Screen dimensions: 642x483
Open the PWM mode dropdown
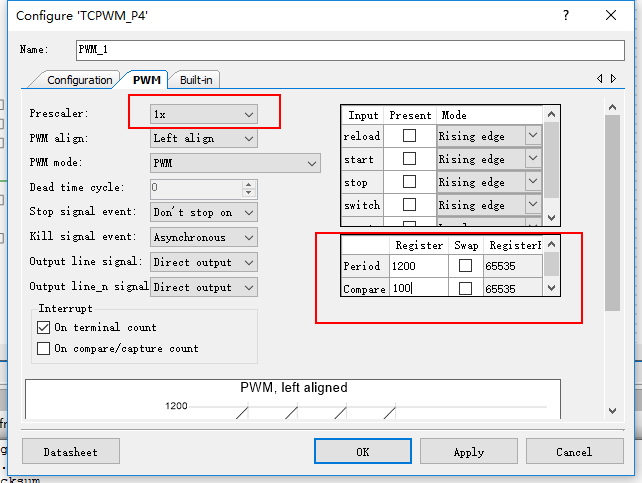(235, 162)
